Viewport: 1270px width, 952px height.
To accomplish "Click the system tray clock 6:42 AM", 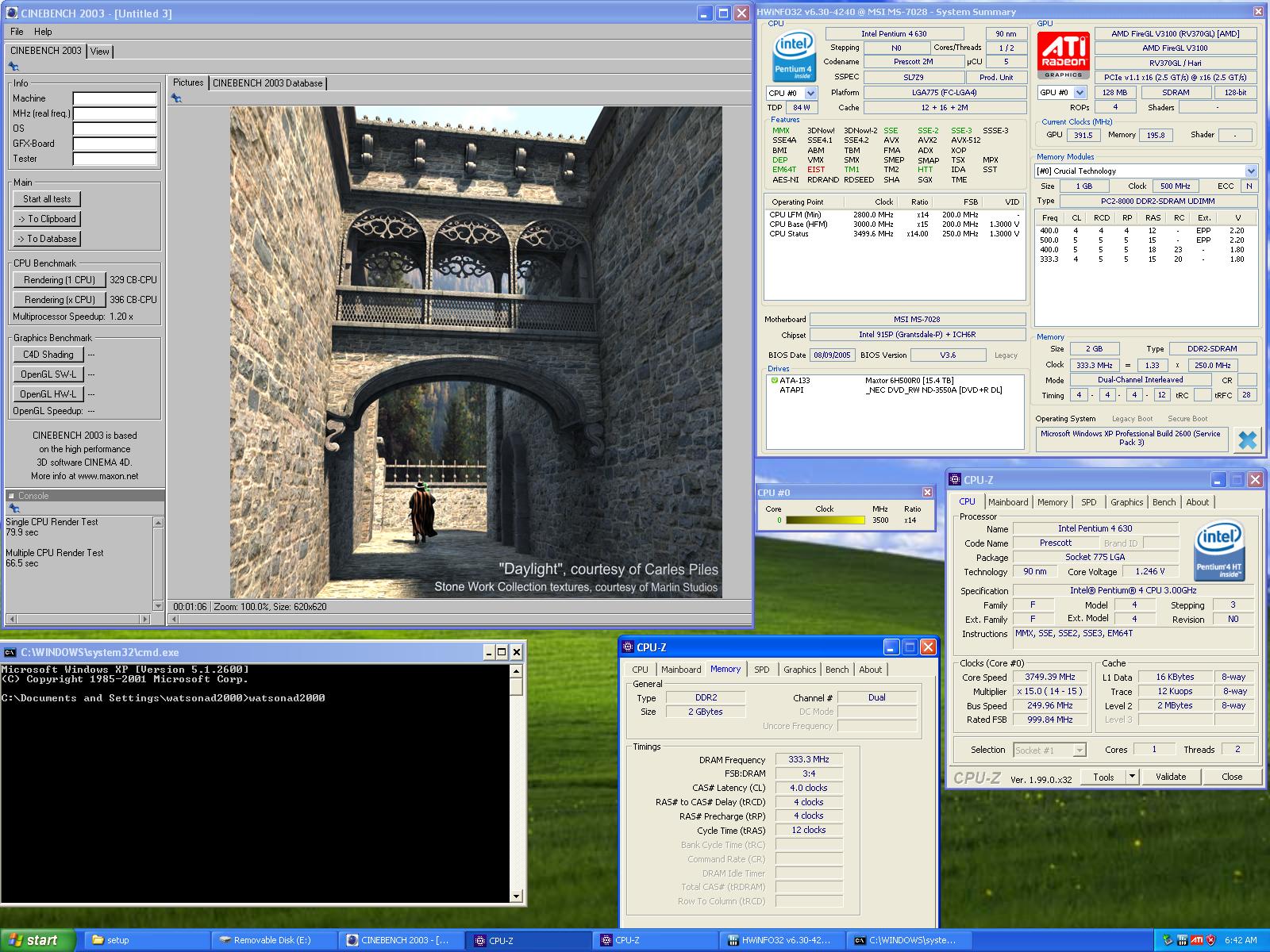I will click(x=1241, y=940).
